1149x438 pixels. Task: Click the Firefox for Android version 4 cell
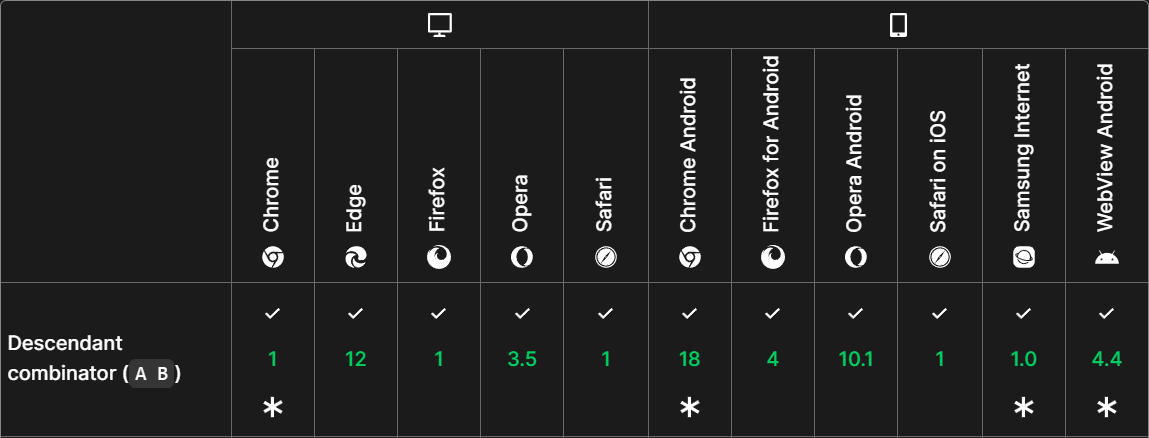[x=772, y=359]
